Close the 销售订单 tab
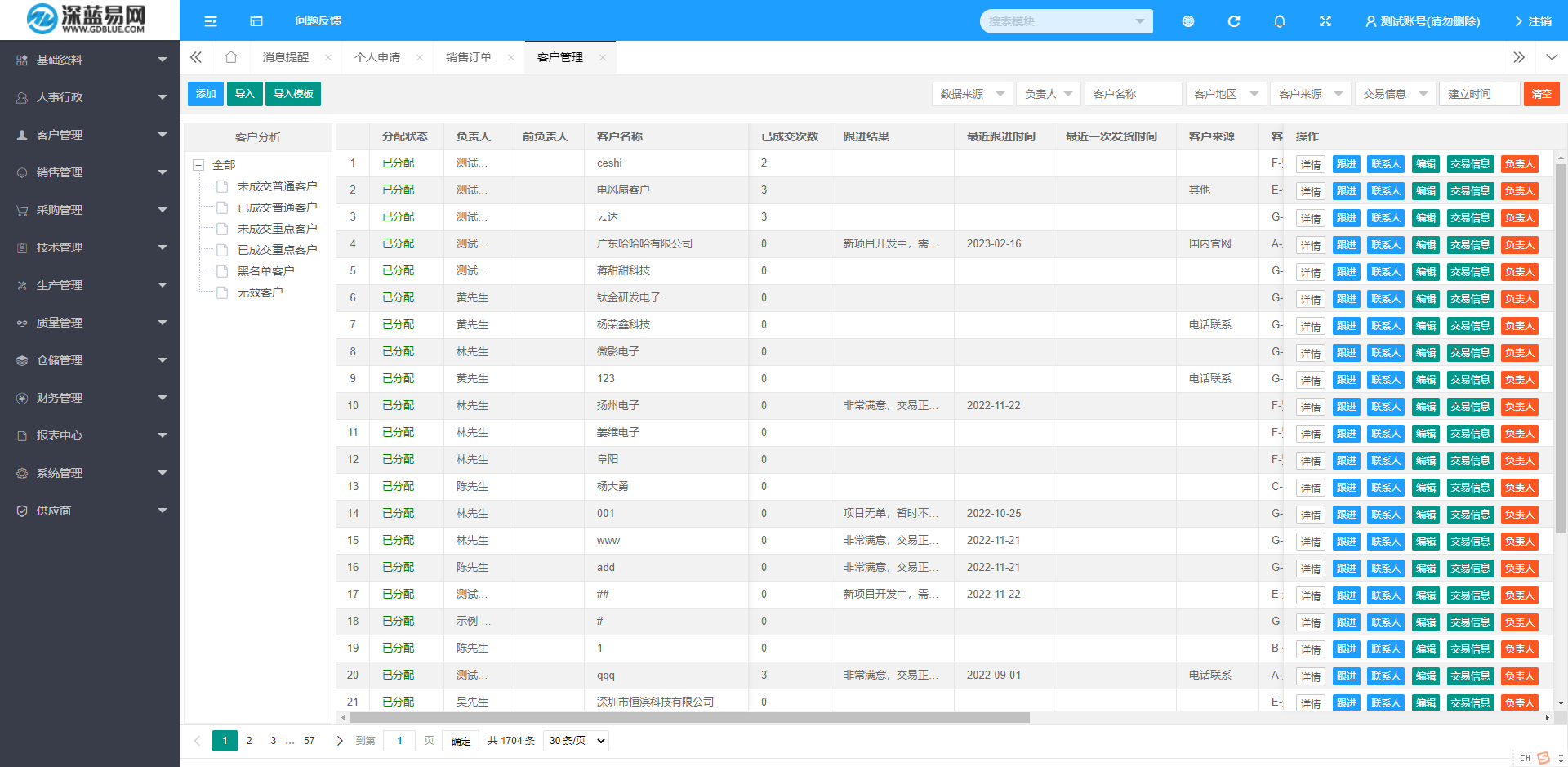 (511, 57)
